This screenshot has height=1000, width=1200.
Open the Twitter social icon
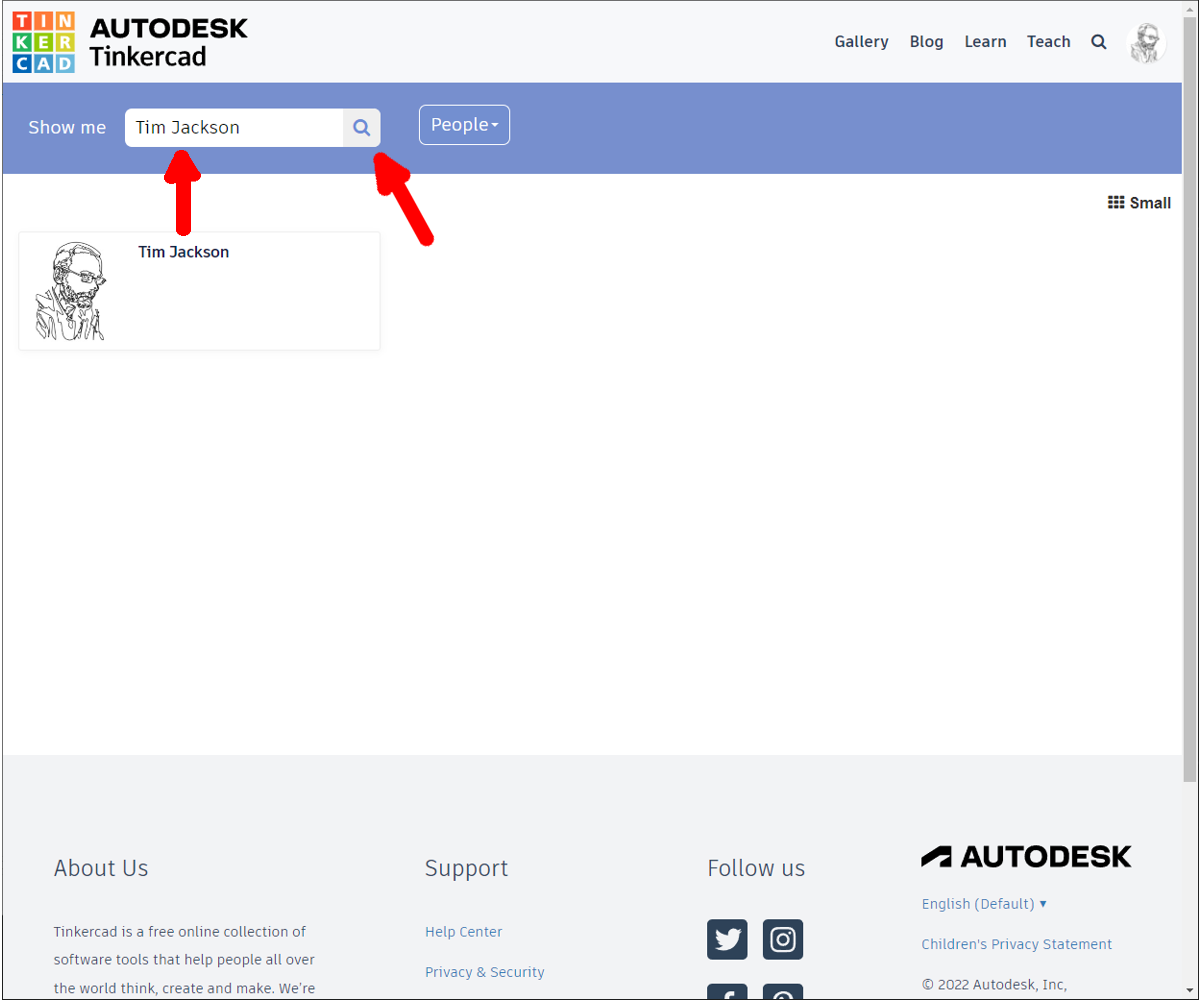(x=727, y=940)
